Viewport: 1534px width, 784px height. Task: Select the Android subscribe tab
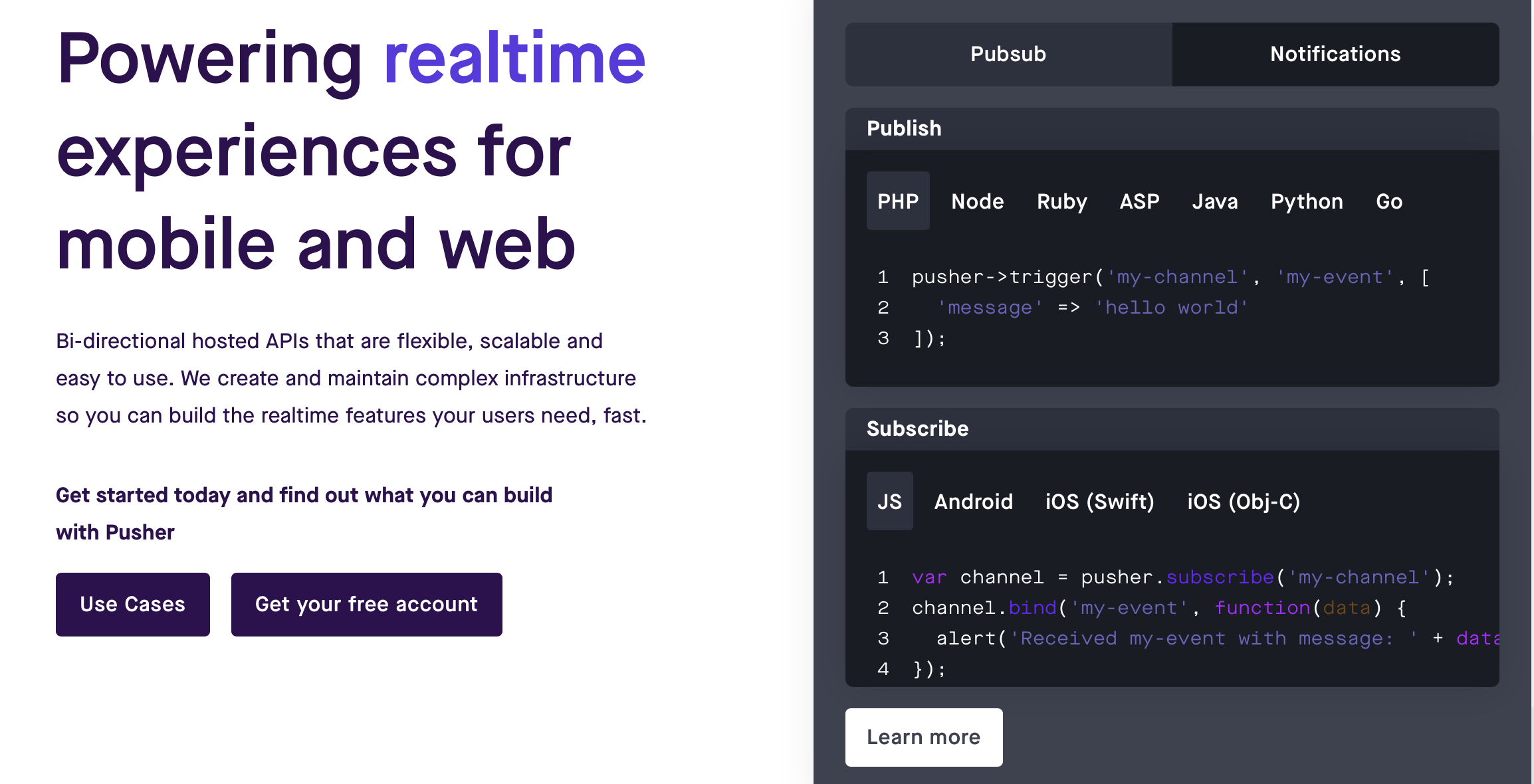pyautogui.click(x=974, y=501)
